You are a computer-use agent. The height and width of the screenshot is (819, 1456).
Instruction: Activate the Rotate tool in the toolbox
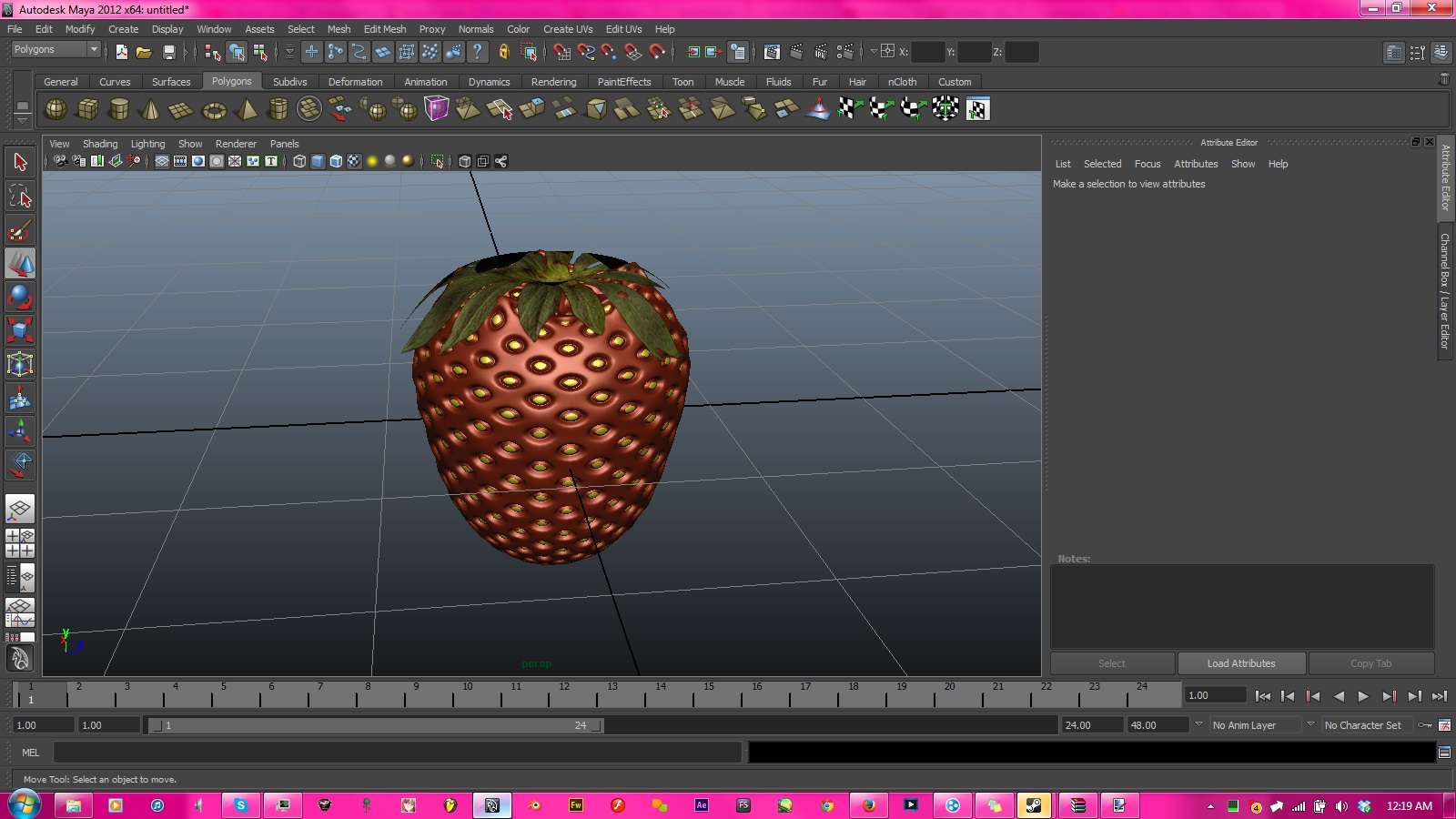tap(20, 298)
